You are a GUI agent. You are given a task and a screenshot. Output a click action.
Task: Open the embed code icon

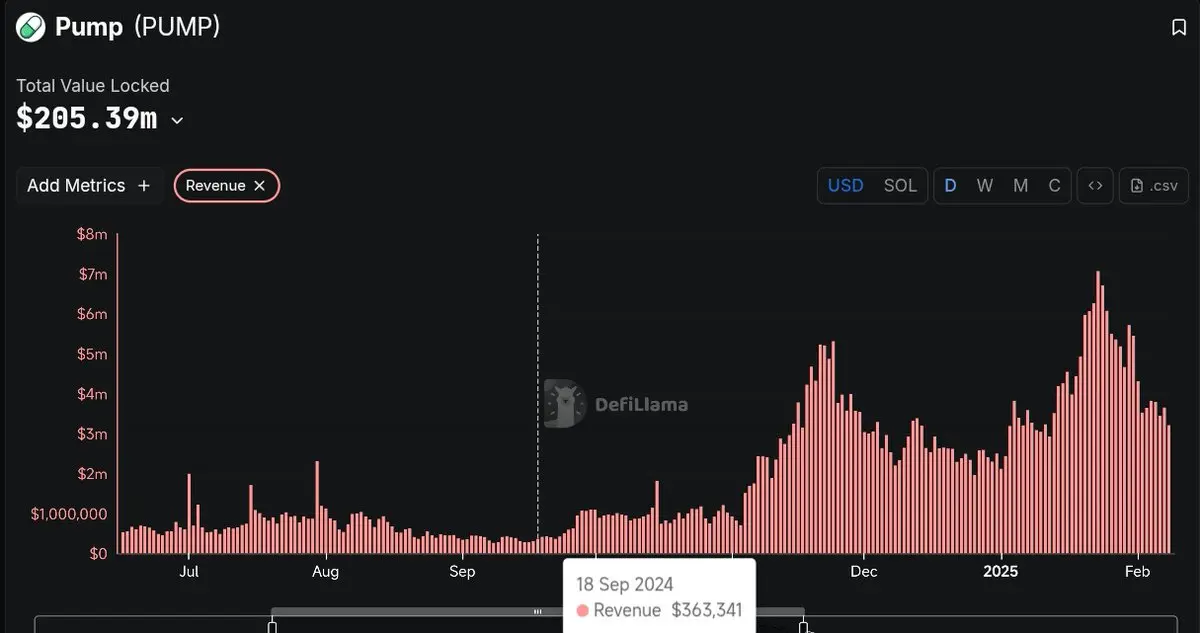[1095, 186]
